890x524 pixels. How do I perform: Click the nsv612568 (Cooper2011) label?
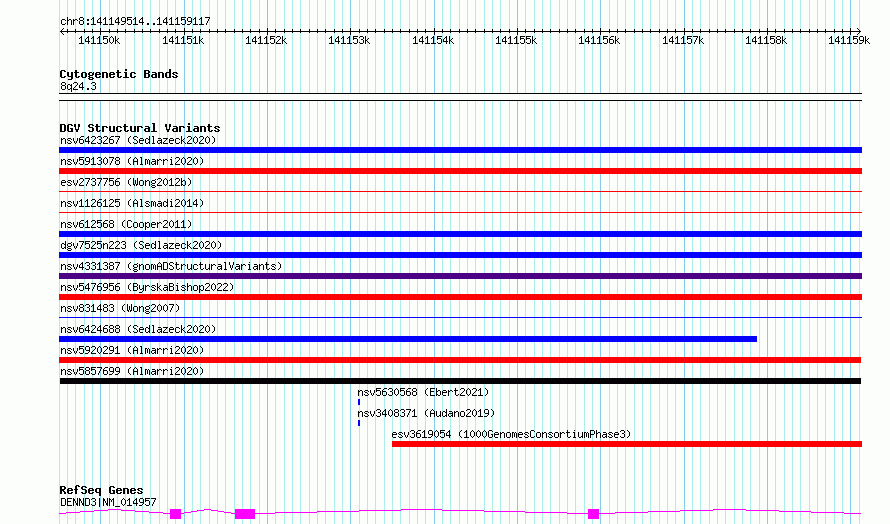126,224
